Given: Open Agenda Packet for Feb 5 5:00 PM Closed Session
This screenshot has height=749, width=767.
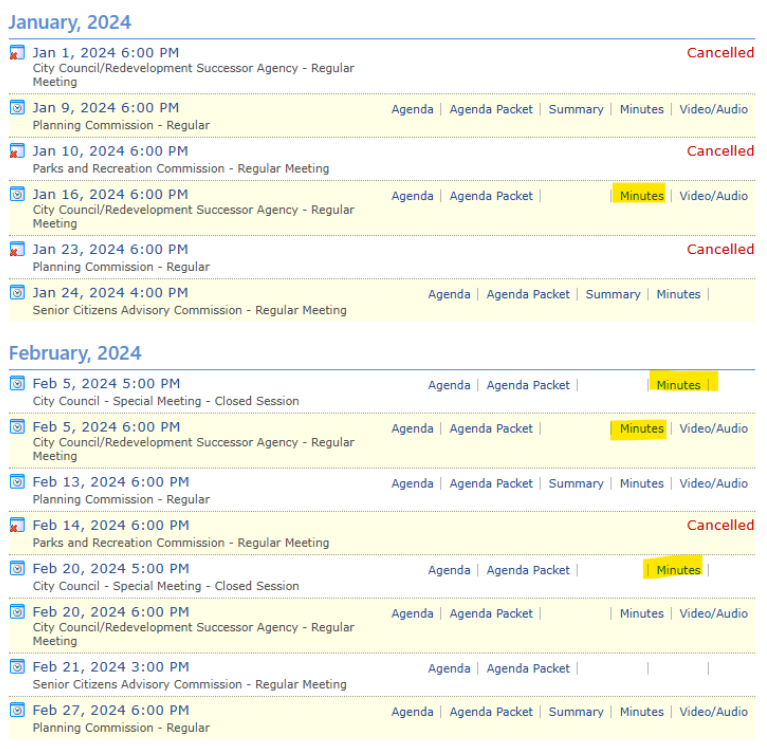Looking at the screenshot, I should pos(528,385).
